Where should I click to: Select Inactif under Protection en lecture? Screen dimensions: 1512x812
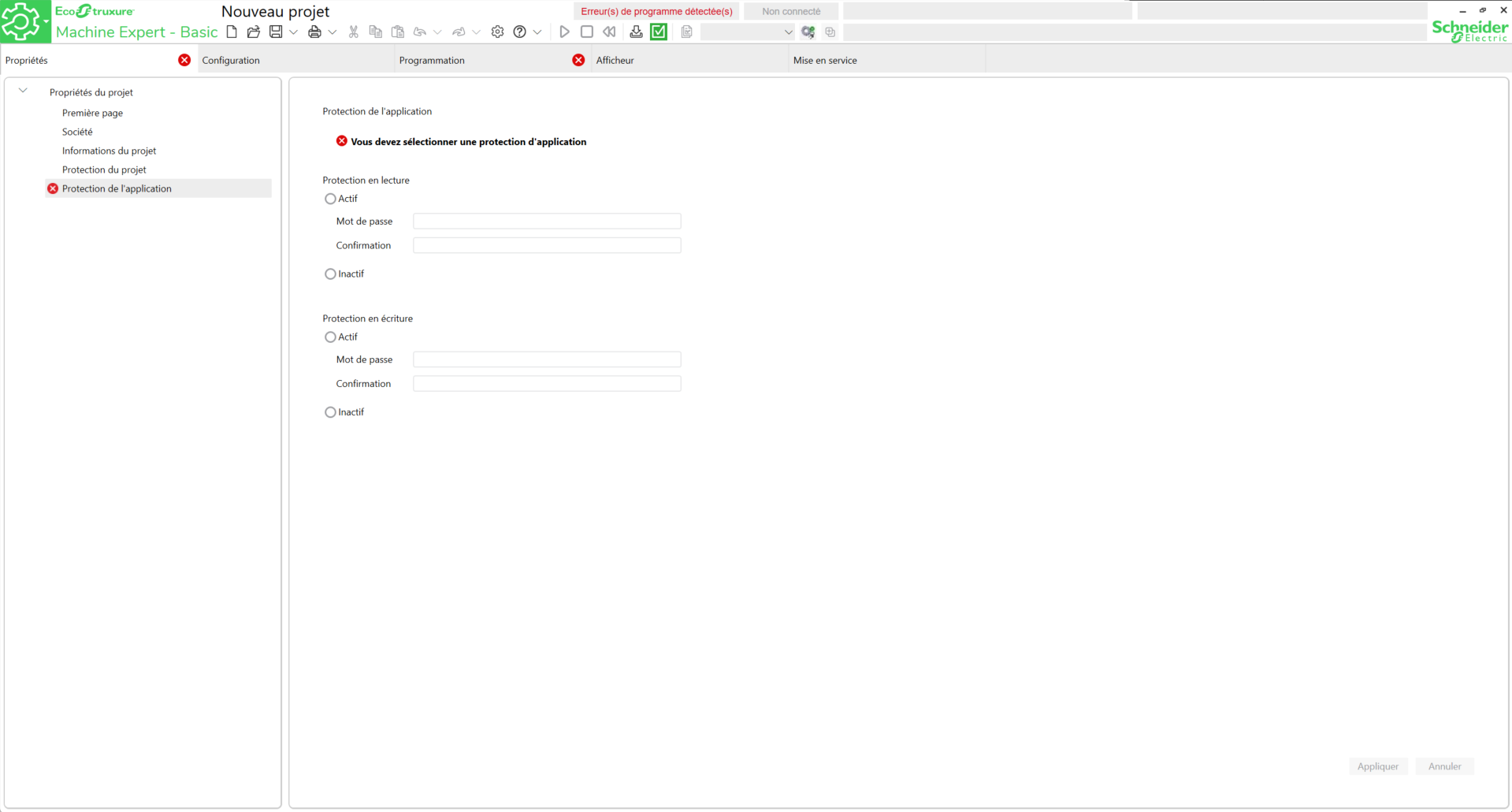point(330,274)
